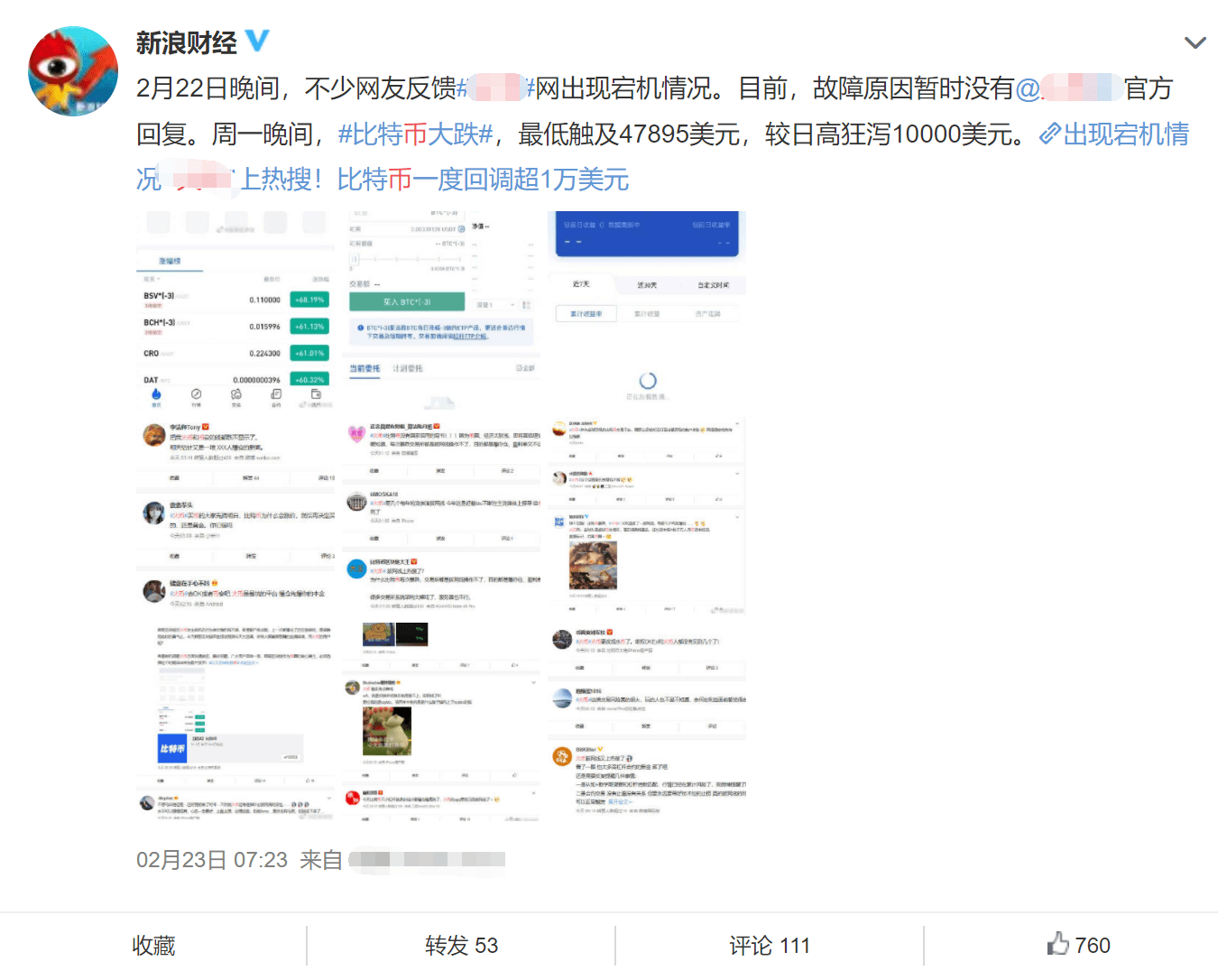This screenshot has width=1218, height=980.
Task: Click 转发 53 to repost
Action: coord(461,946)
